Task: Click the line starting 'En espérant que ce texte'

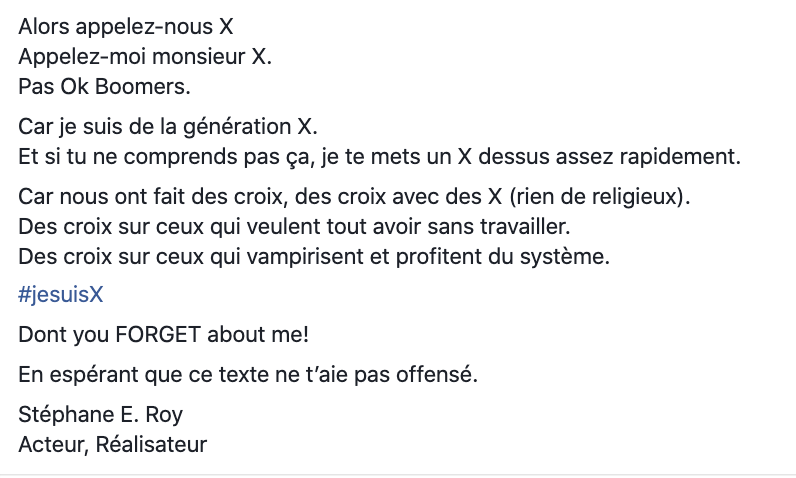Action: (248, 375)
